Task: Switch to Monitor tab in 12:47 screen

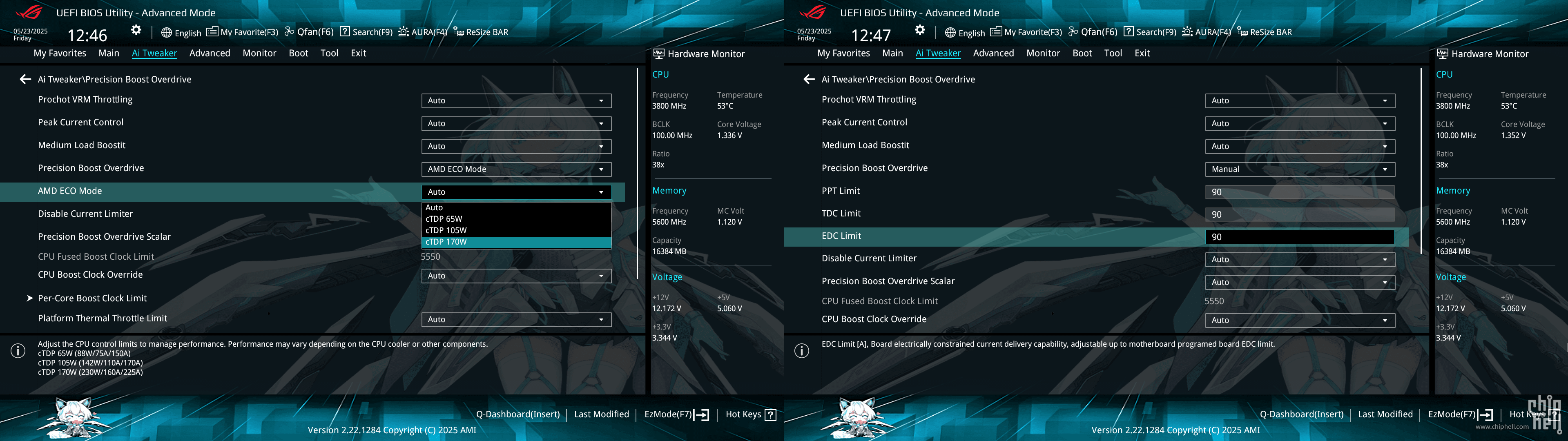Action: click(x=1043, y=53)
